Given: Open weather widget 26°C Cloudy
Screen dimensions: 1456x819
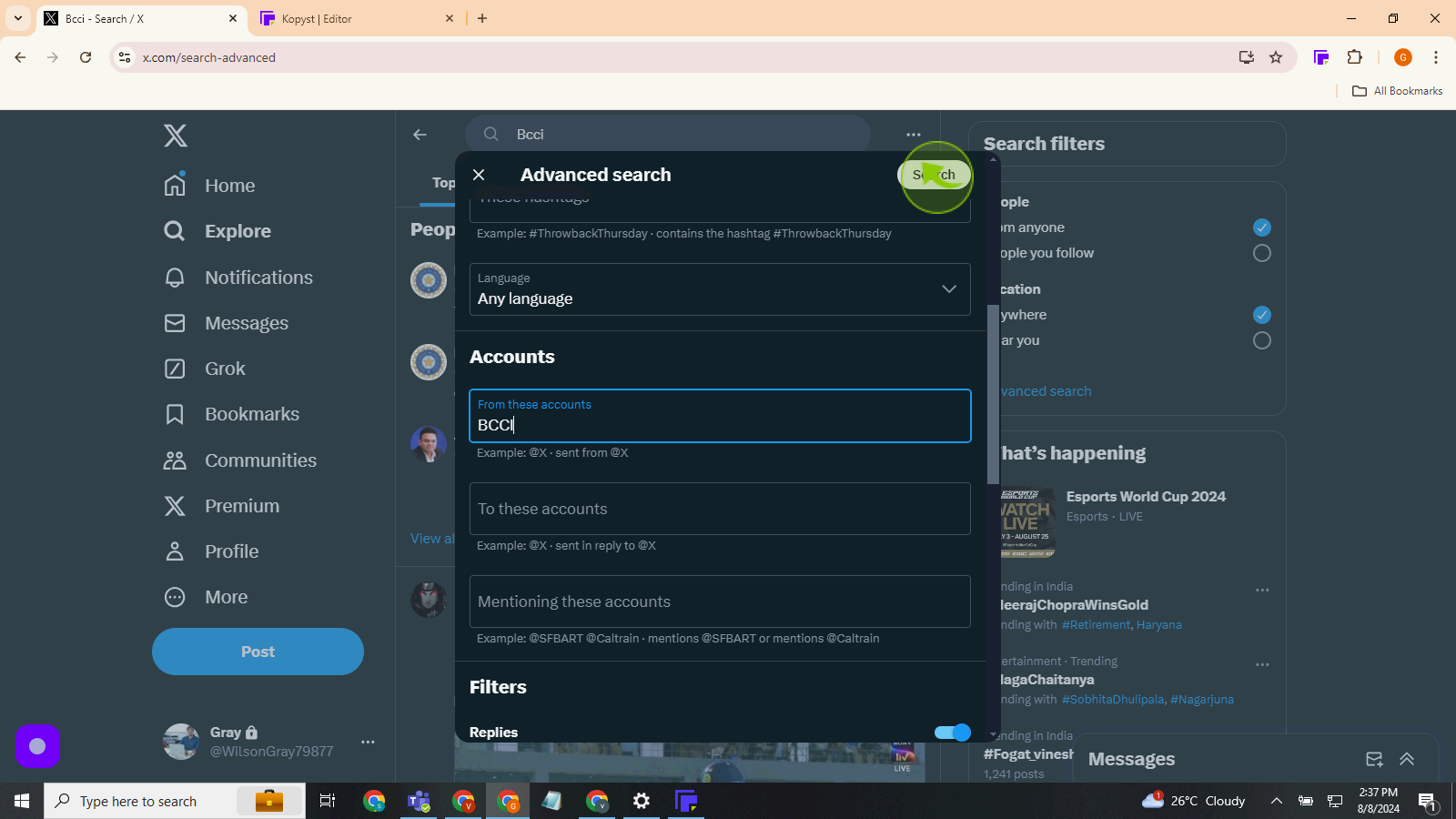Looking at the screenshot, I should [1193, 801].
